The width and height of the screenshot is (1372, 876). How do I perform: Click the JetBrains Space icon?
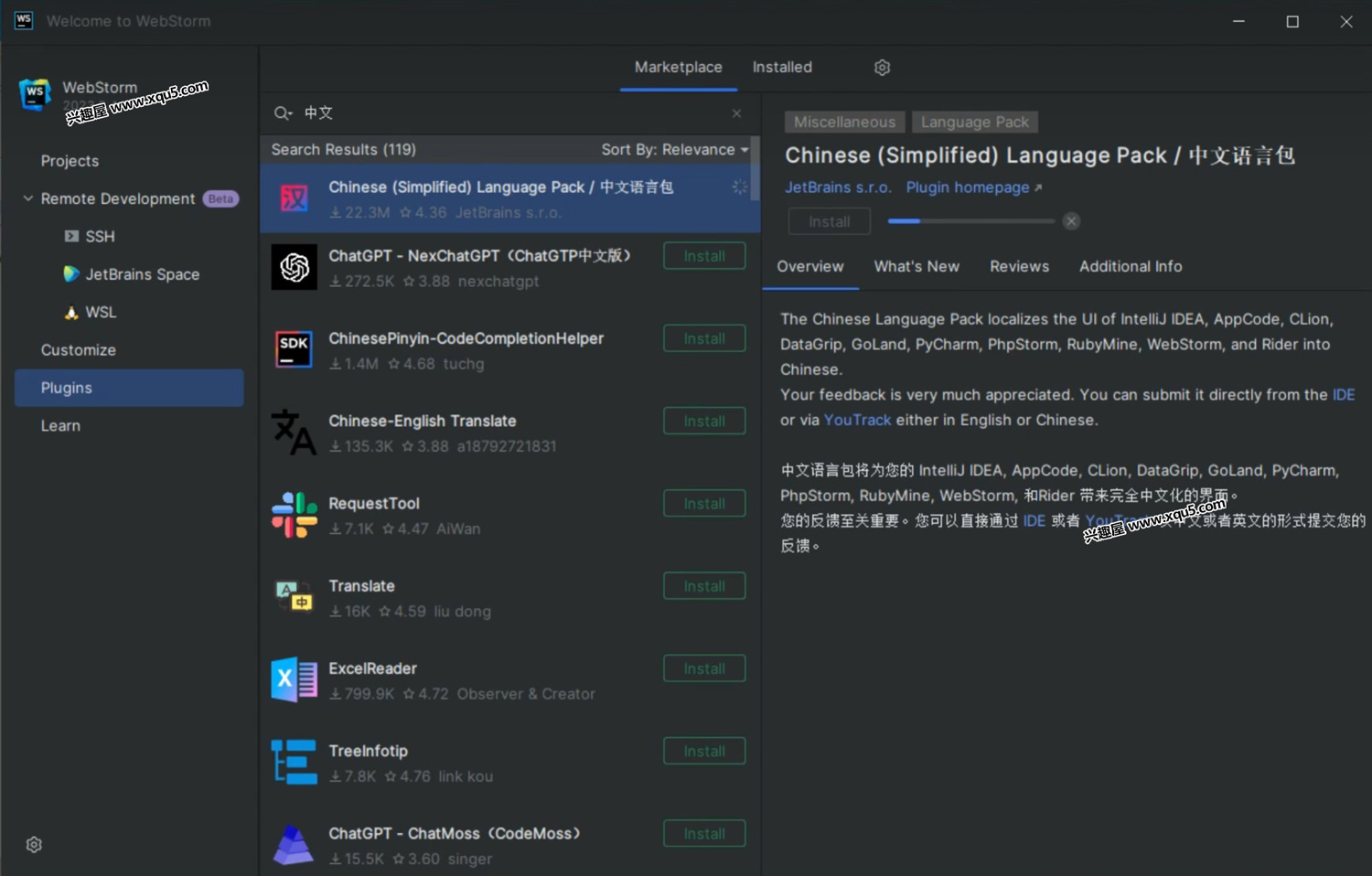pos(71,273)
